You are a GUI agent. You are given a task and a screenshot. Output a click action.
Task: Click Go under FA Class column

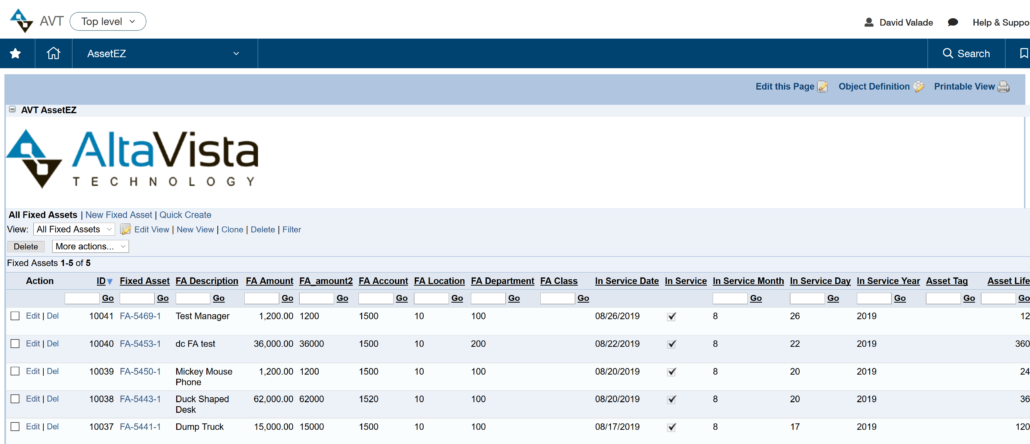click(x=583, y=299)
